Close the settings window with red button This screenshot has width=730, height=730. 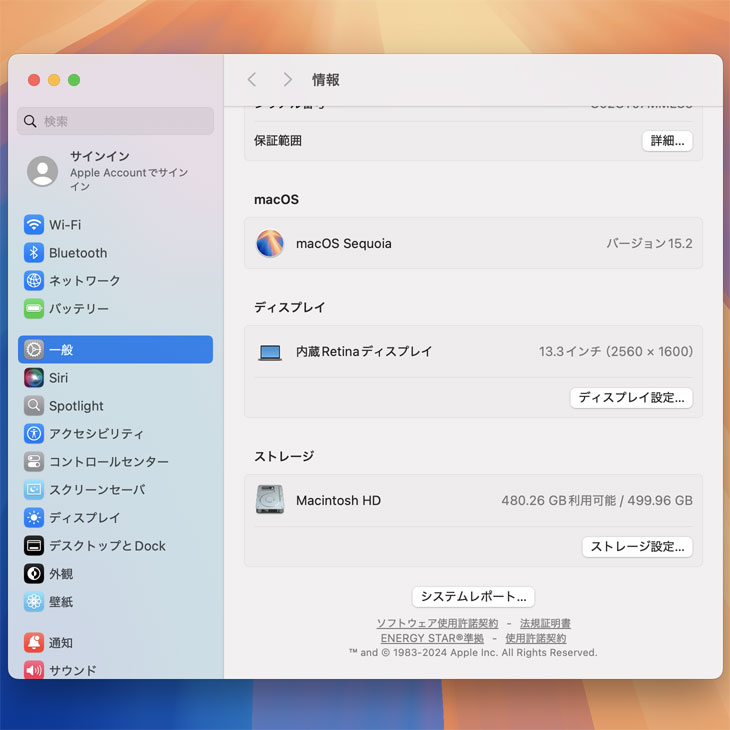tap(34, 80)
